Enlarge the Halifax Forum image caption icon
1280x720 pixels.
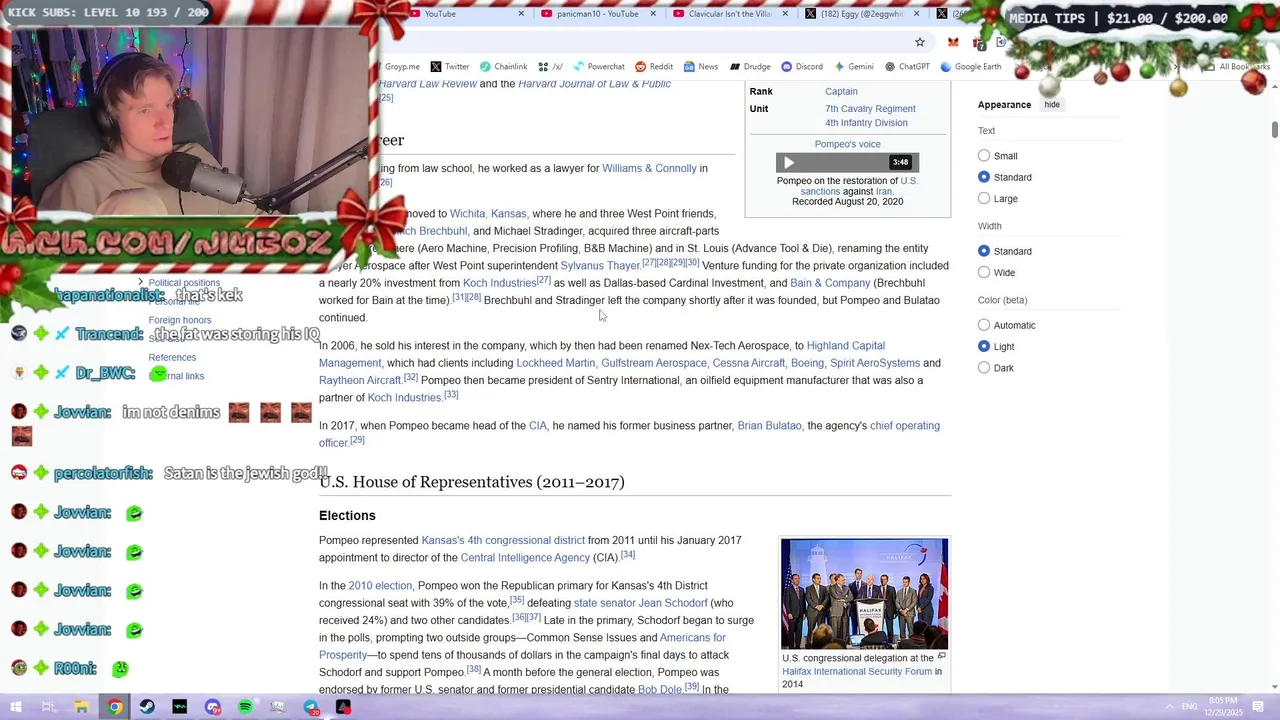[x=941, y=657]
